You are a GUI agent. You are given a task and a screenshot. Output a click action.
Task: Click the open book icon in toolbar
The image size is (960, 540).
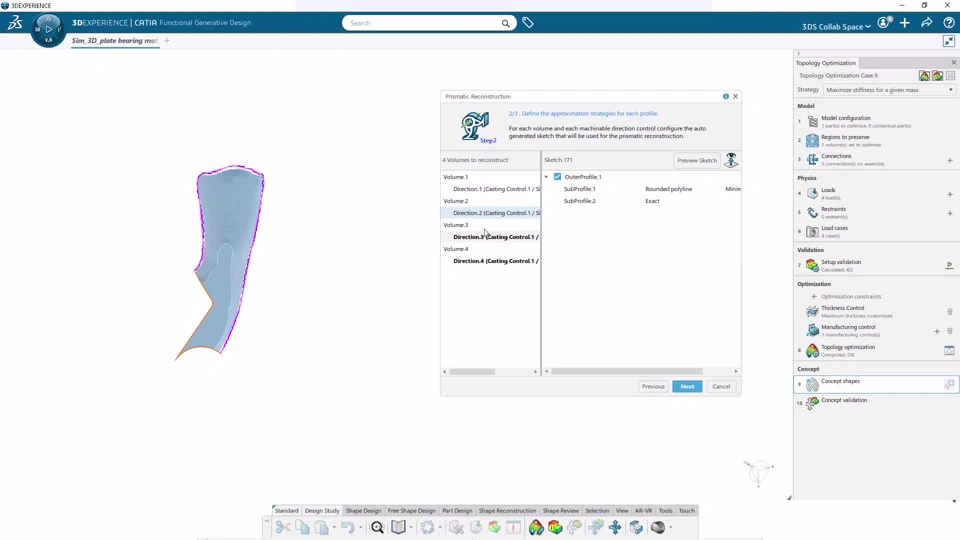[x=399, y=527]
